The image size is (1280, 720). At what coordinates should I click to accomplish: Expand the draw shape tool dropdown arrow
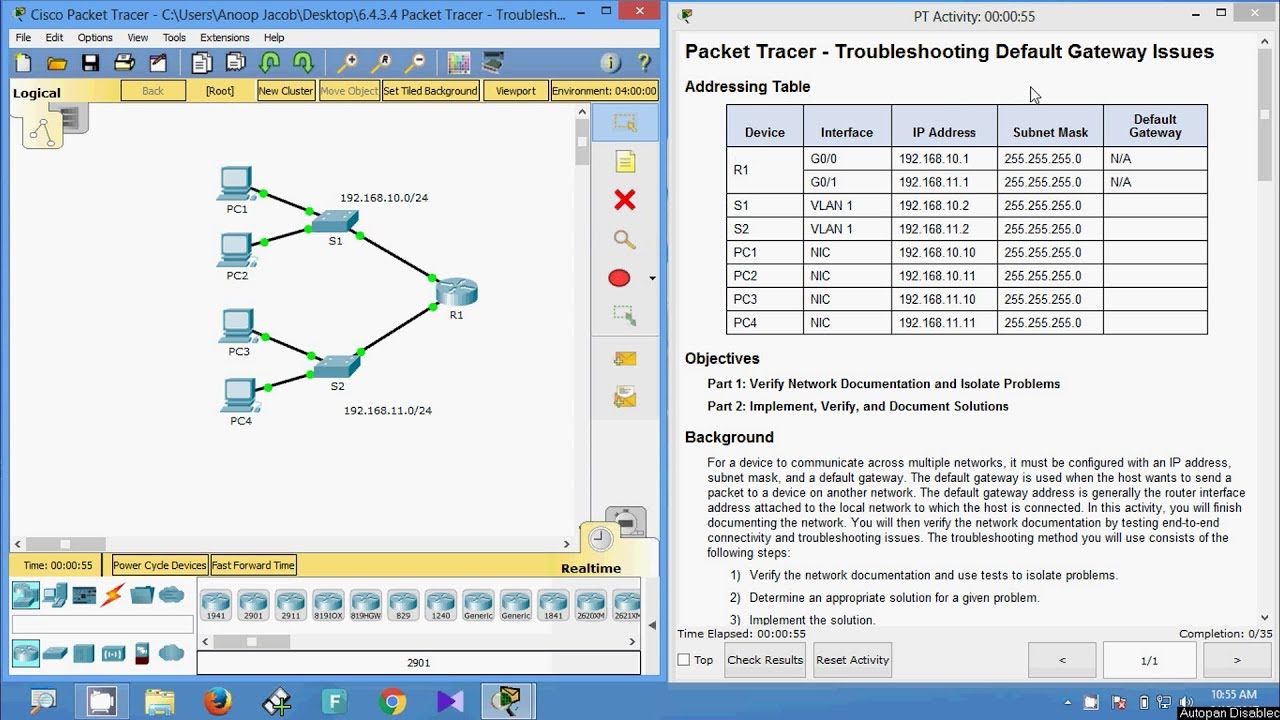click(x=652, y=278)
